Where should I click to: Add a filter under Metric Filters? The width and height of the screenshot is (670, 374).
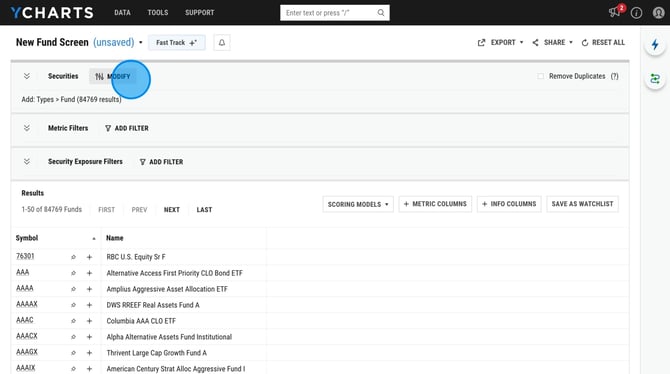(126, 128)
